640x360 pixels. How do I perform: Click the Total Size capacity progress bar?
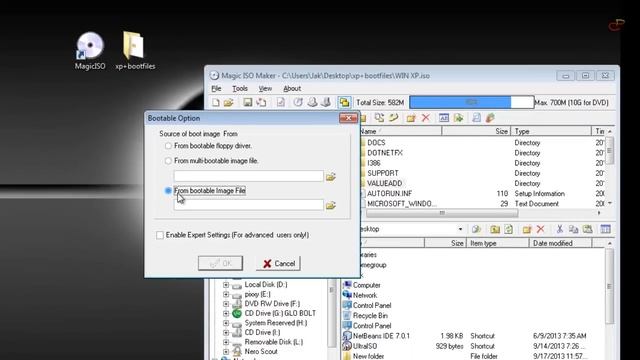(471, 102)
